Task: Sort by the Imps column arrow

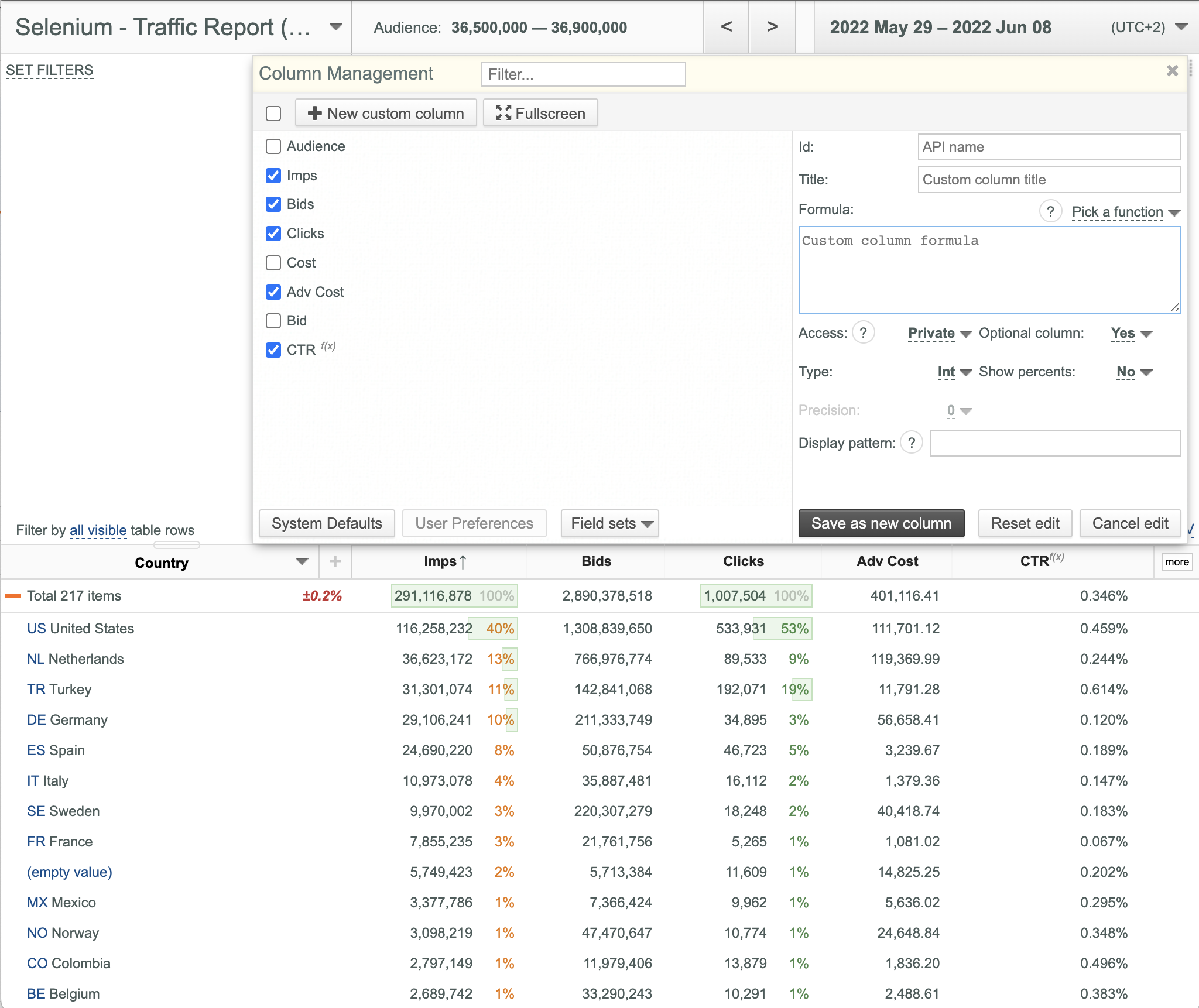Action: (463, 562)
